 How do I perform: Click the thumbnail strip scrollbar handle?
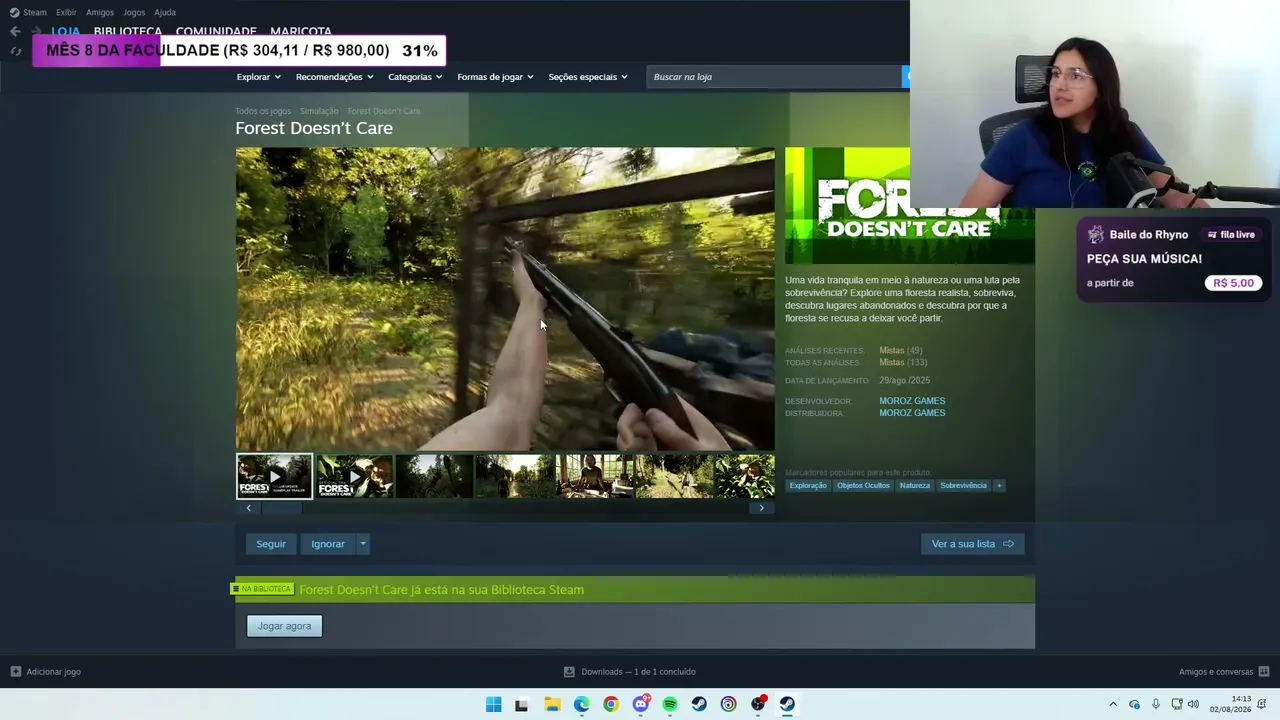pos(282,508)
